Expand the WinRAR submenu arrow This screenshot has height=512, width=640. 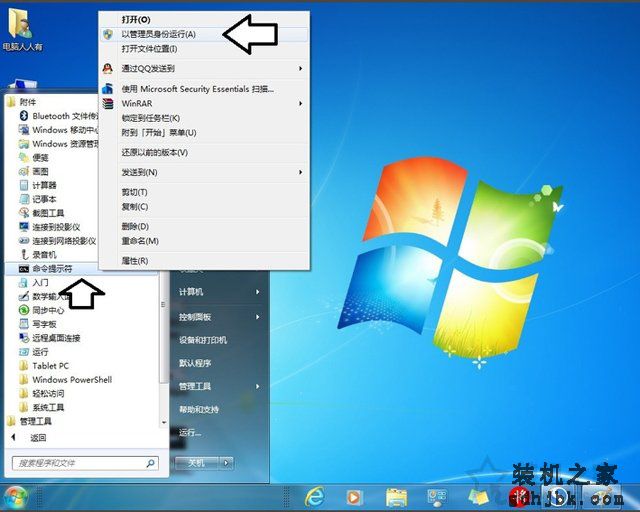(300, 104)
